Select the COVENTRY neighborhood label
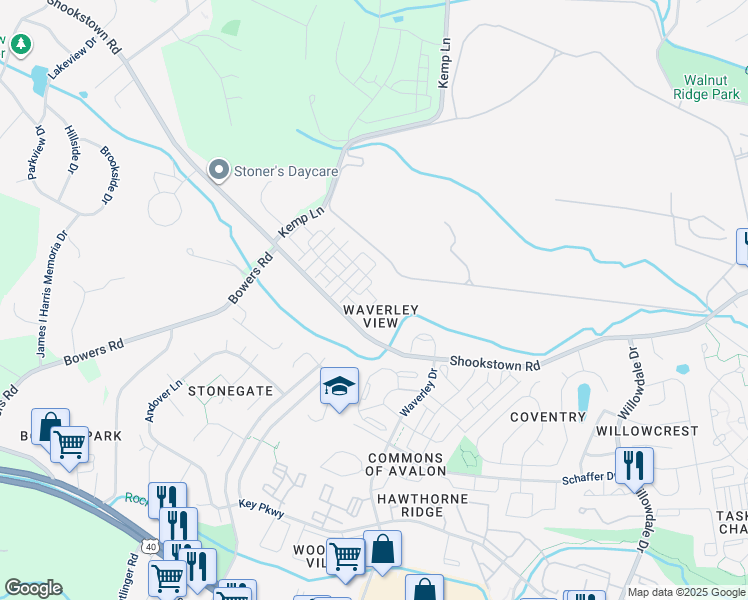Screen dimensions: 748x600 point(548,417)
